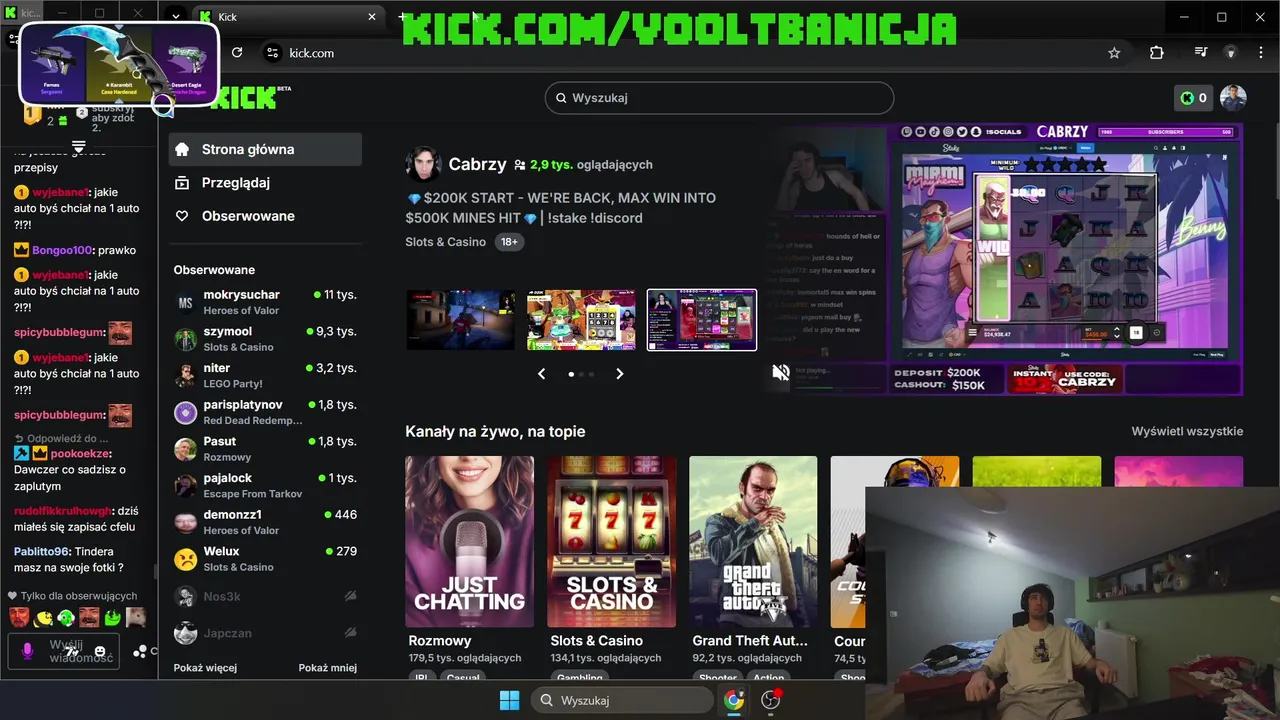Open offline channel Nos3k
This screenshot has width=1280, height=720.
coord(265,596)
